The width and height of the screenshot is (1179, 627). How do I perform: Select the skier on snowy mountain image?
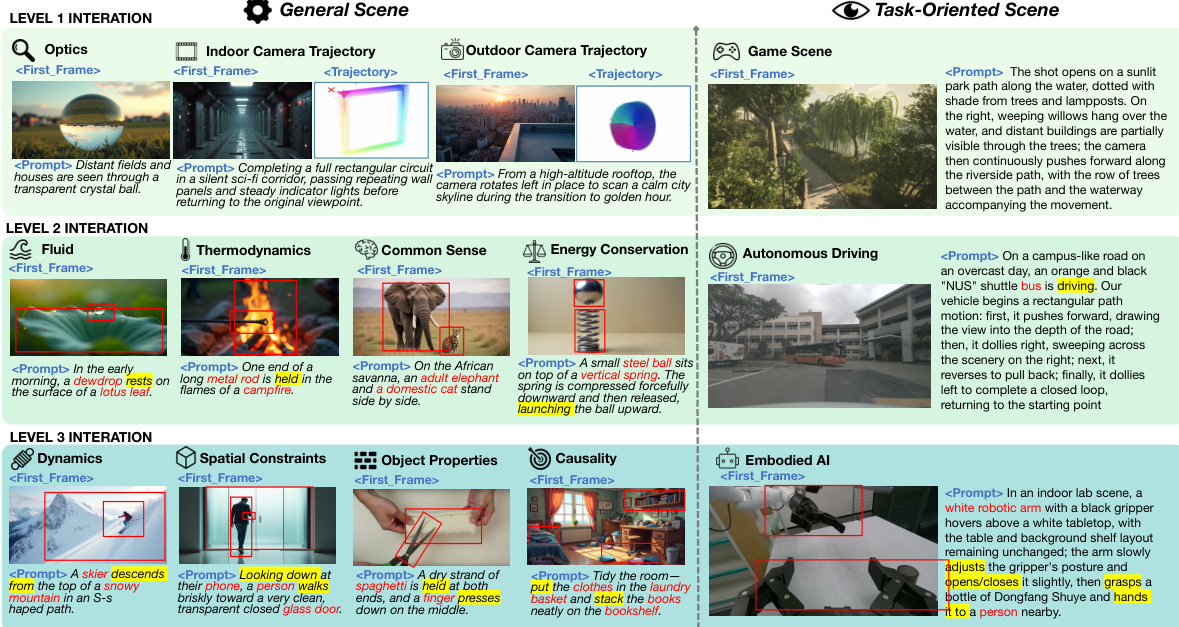[87, 524]
